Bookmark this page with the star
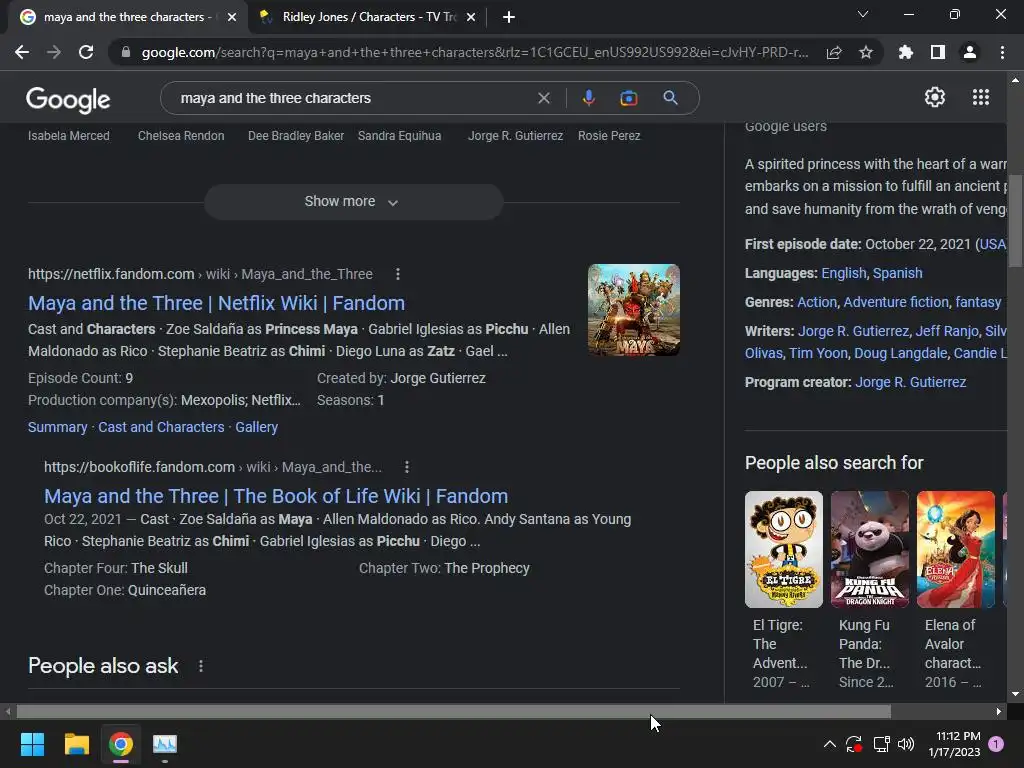 point(866,52)
